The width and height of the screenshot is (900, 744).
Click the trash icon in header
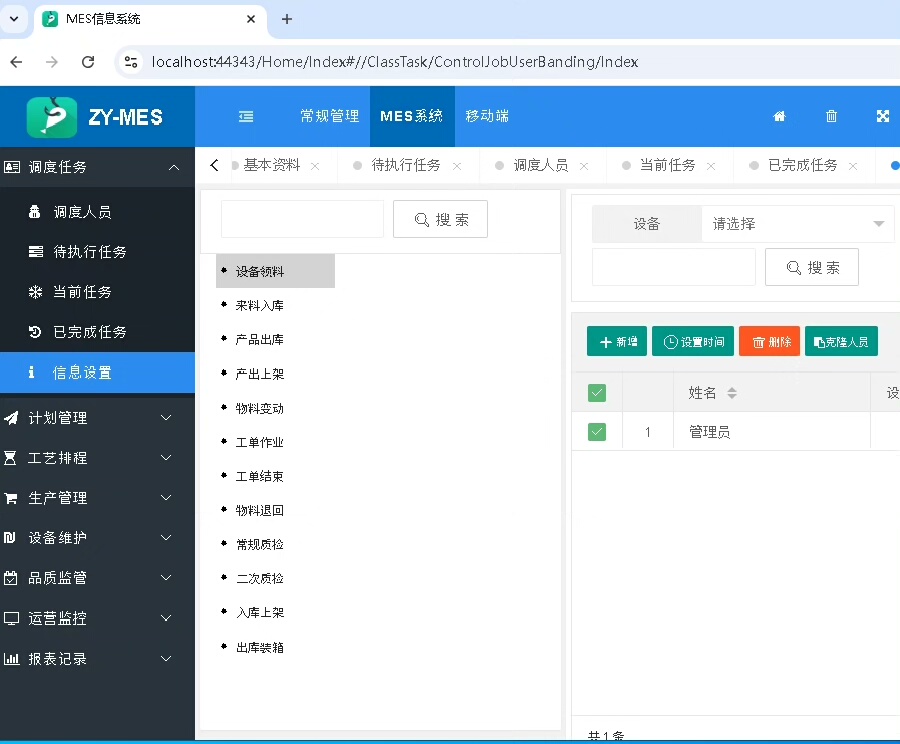pos(831,116)
